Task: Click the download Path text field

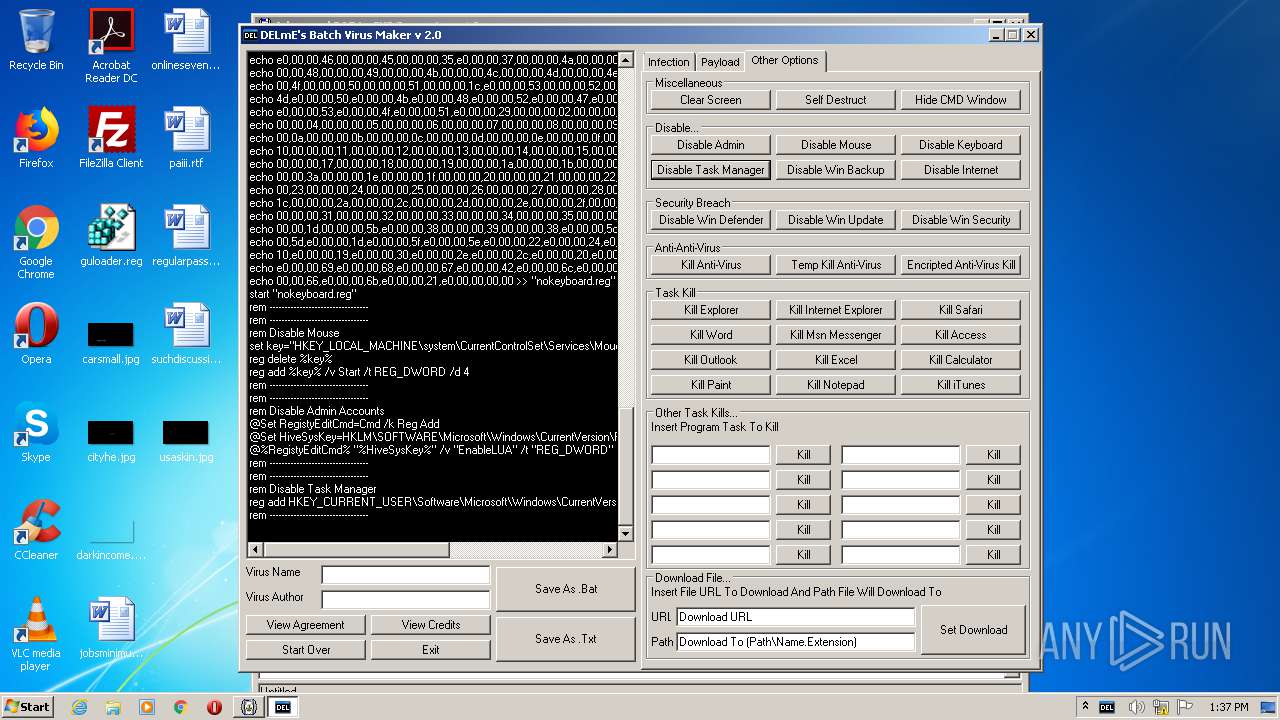Action: pos(796,642)
